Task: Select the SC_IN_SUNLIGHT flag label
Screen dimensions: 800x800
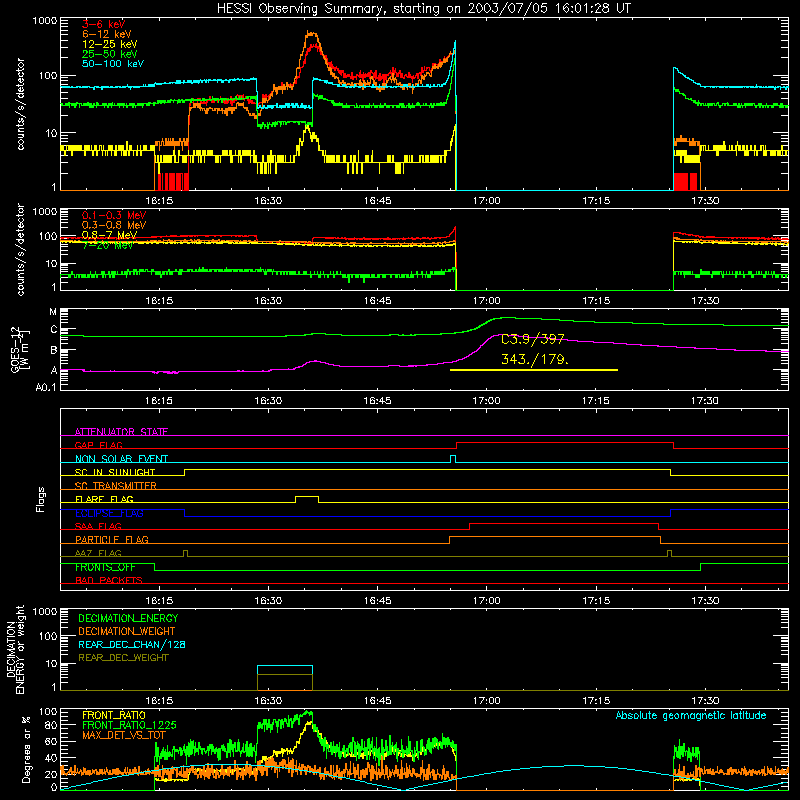Action: 115,472
